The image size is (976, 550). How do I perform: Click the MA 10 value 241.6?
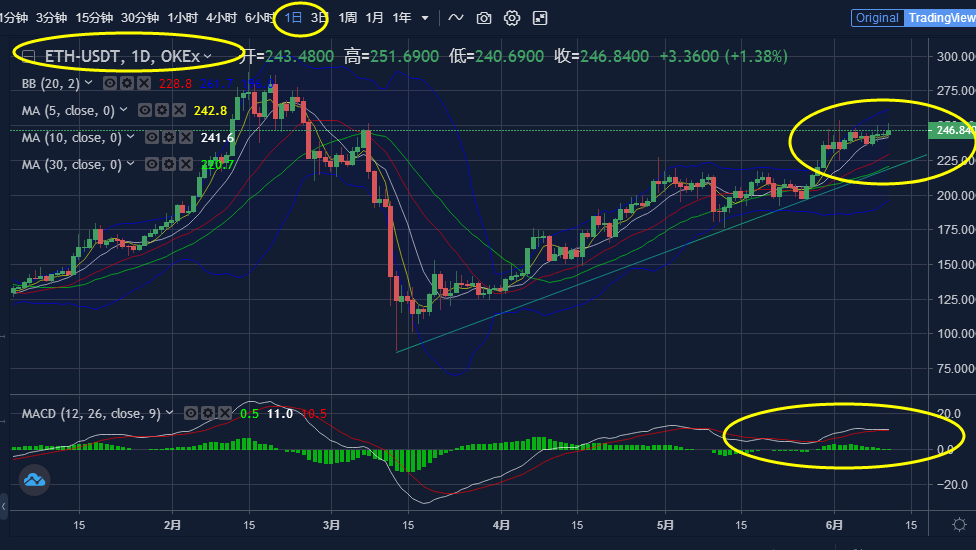217,138
